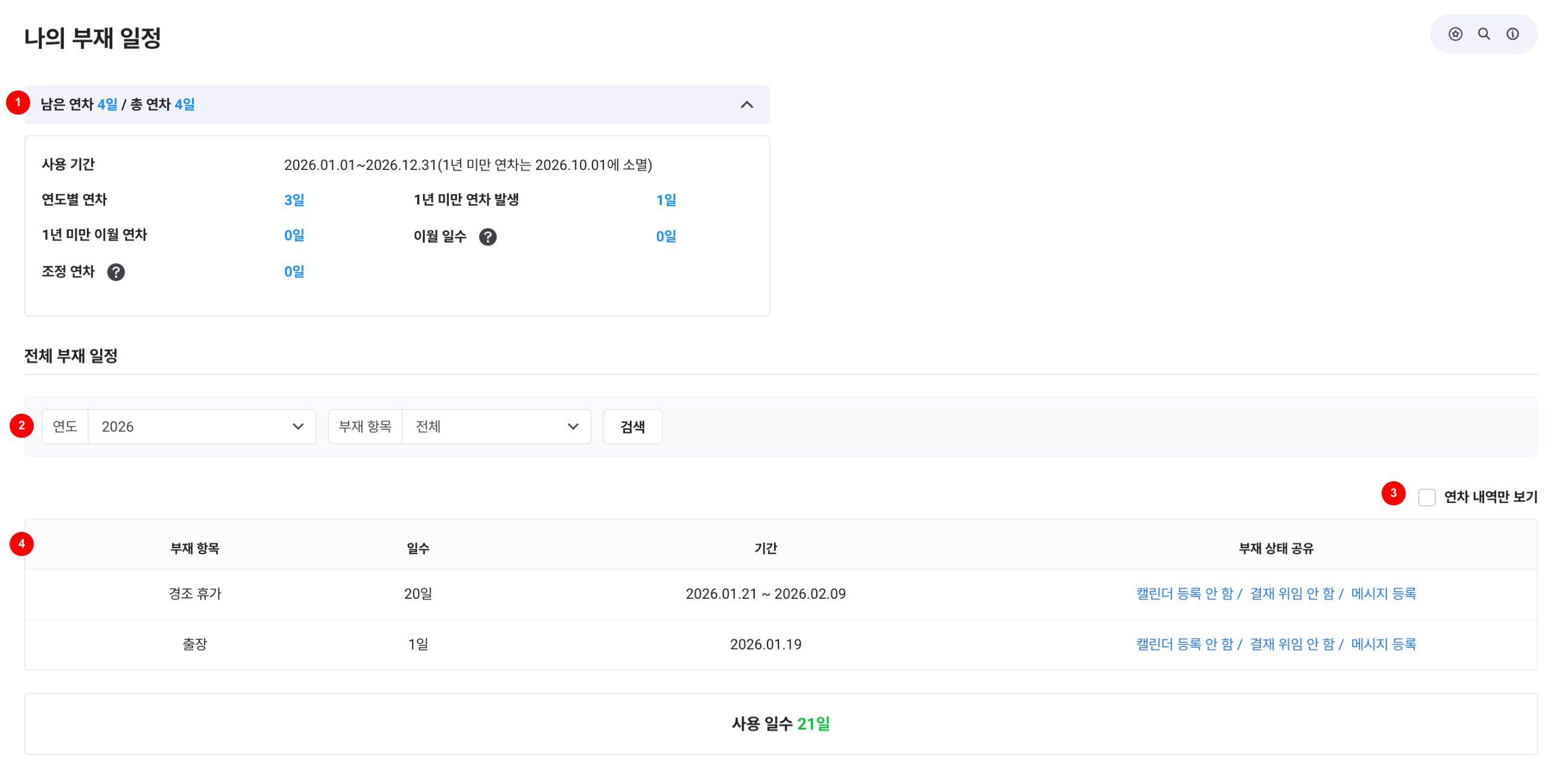Click the 연도별 연차 3일 value

click(x=294, y=200)
